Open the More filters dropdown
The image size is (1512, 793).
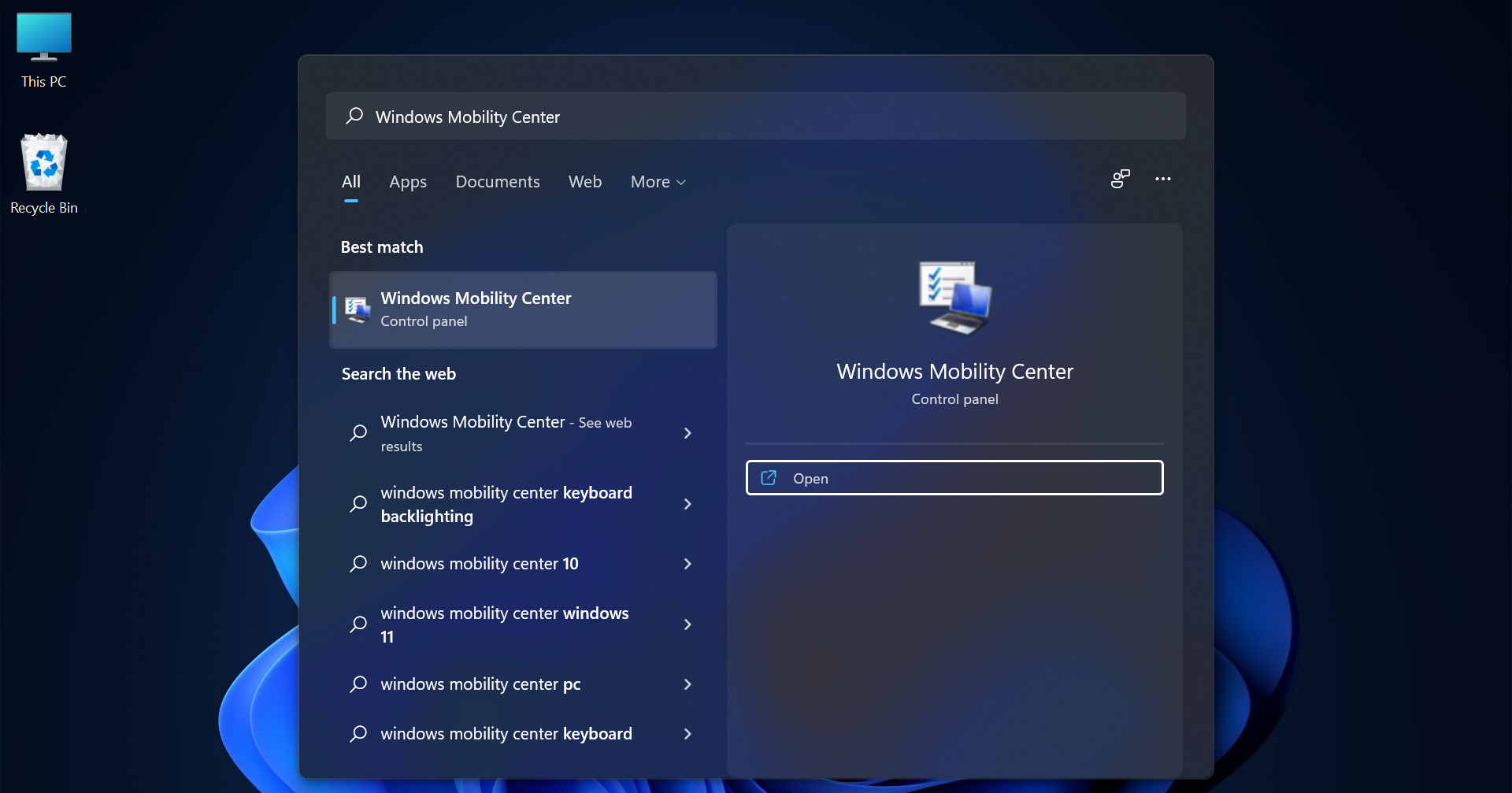(x=658, y=181)
